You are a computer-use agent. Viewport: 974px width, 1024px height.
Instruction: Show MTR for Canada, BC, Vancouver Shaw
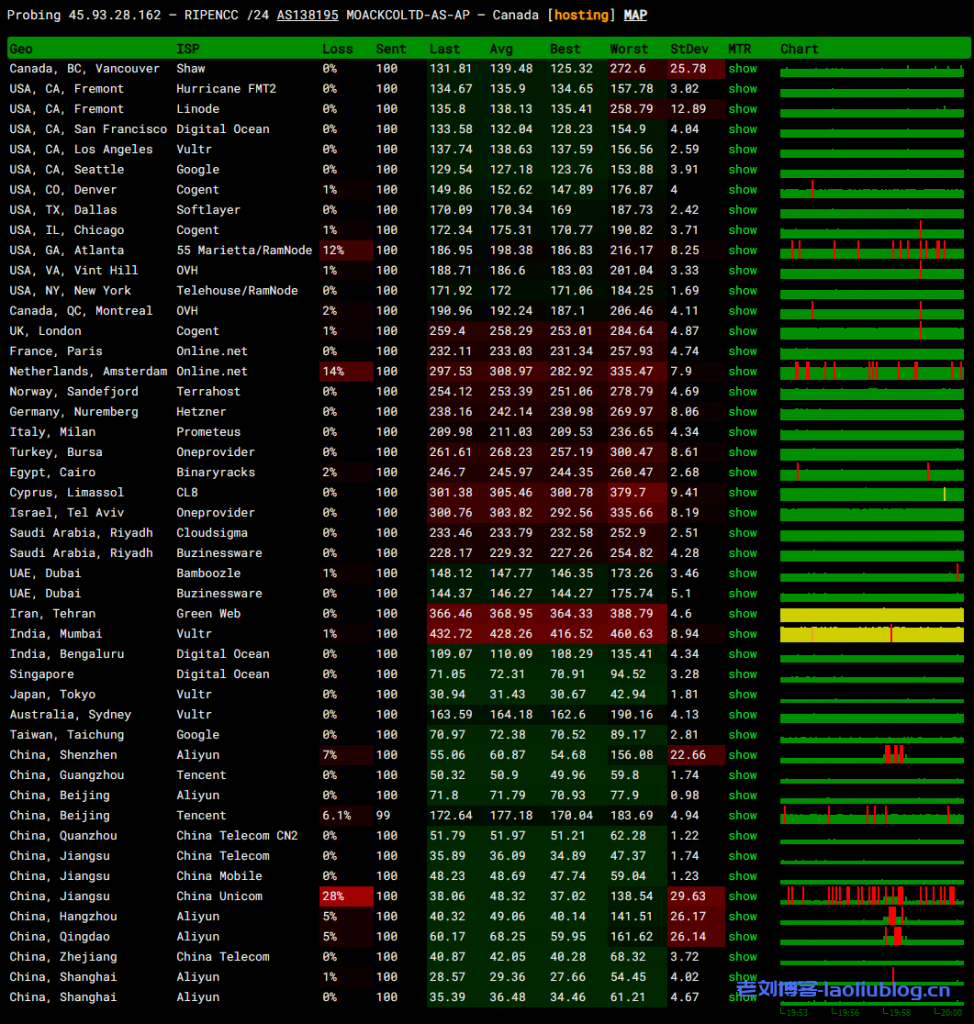coord(742,69)
